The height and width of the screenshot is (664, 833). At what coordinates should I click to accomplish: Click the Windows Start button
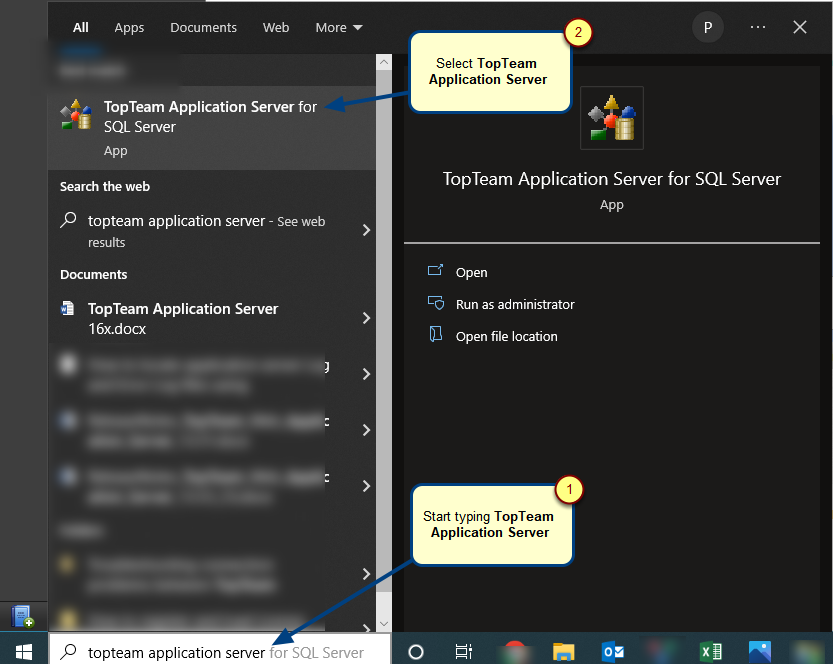[24, 650]
